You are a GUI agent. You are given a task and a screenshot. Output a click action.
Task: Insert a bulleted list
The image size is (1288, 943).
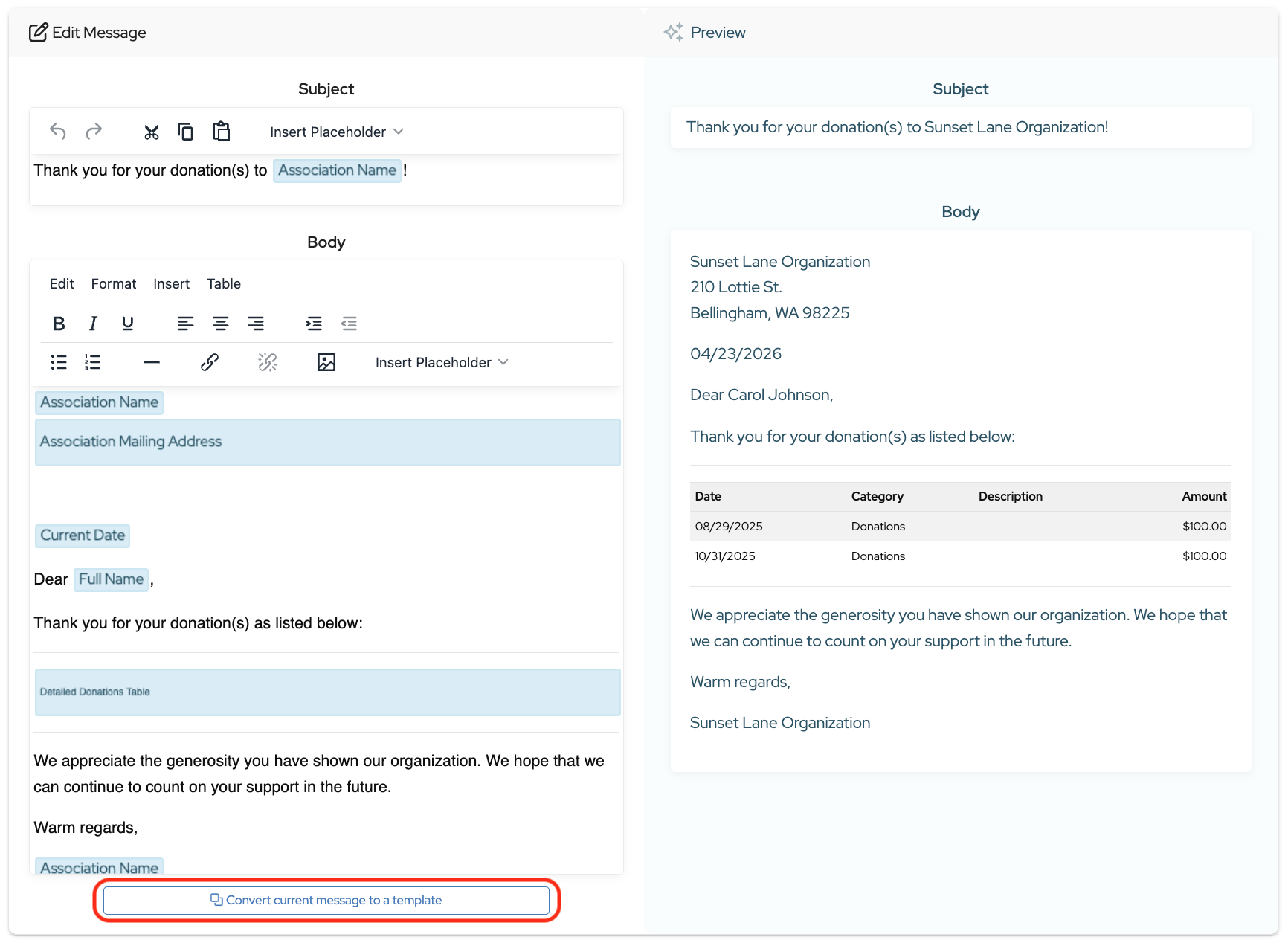[x=59, y=362]
